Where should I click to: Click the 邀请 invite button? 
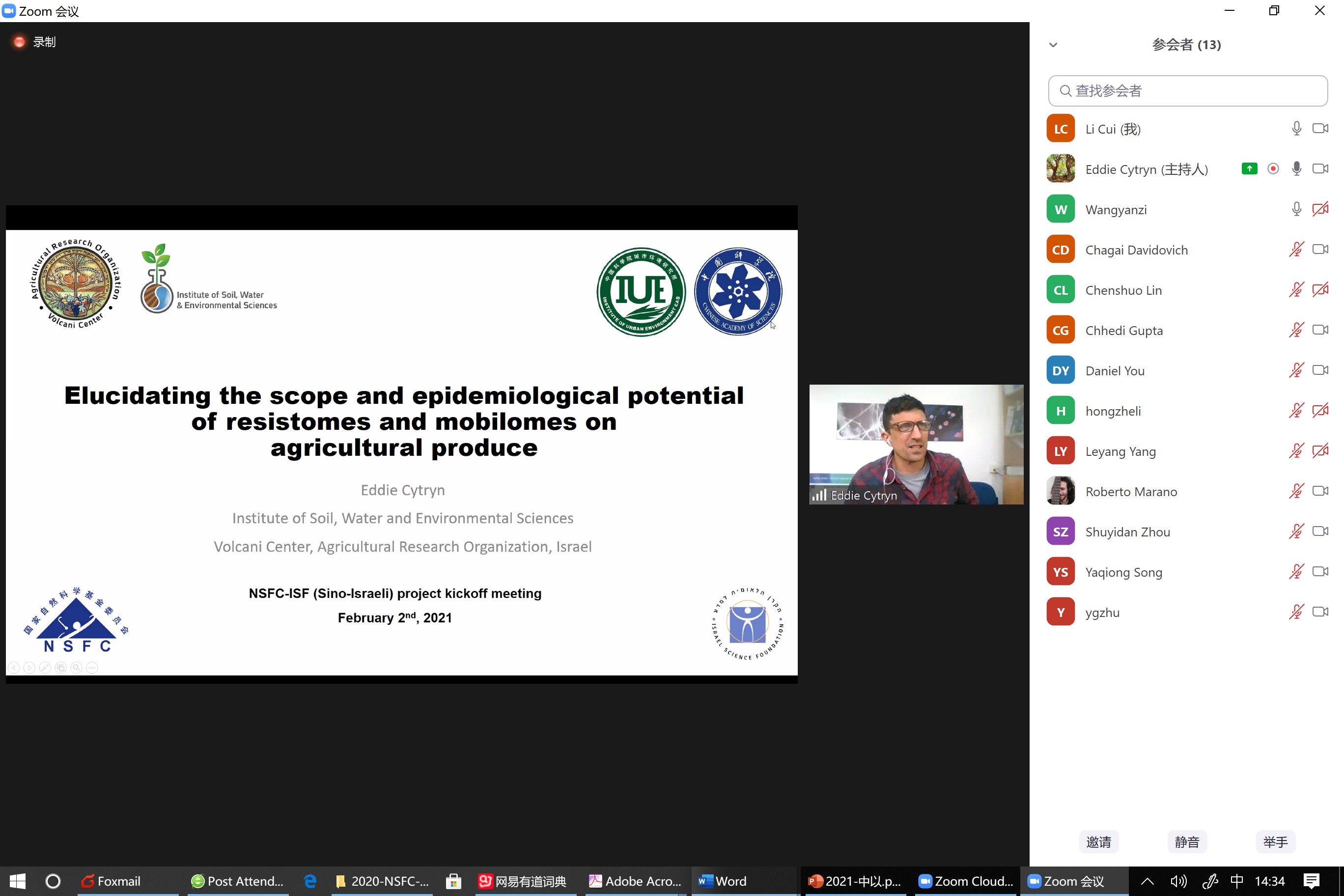click(x=1098, y=841)
